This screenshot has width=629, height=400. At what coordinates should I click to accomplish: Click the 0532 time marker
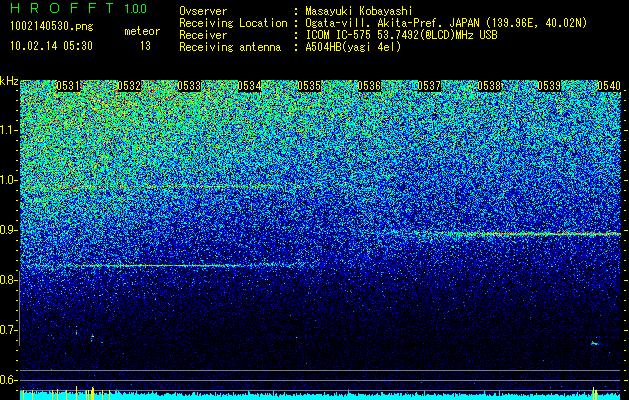(129, 86)
